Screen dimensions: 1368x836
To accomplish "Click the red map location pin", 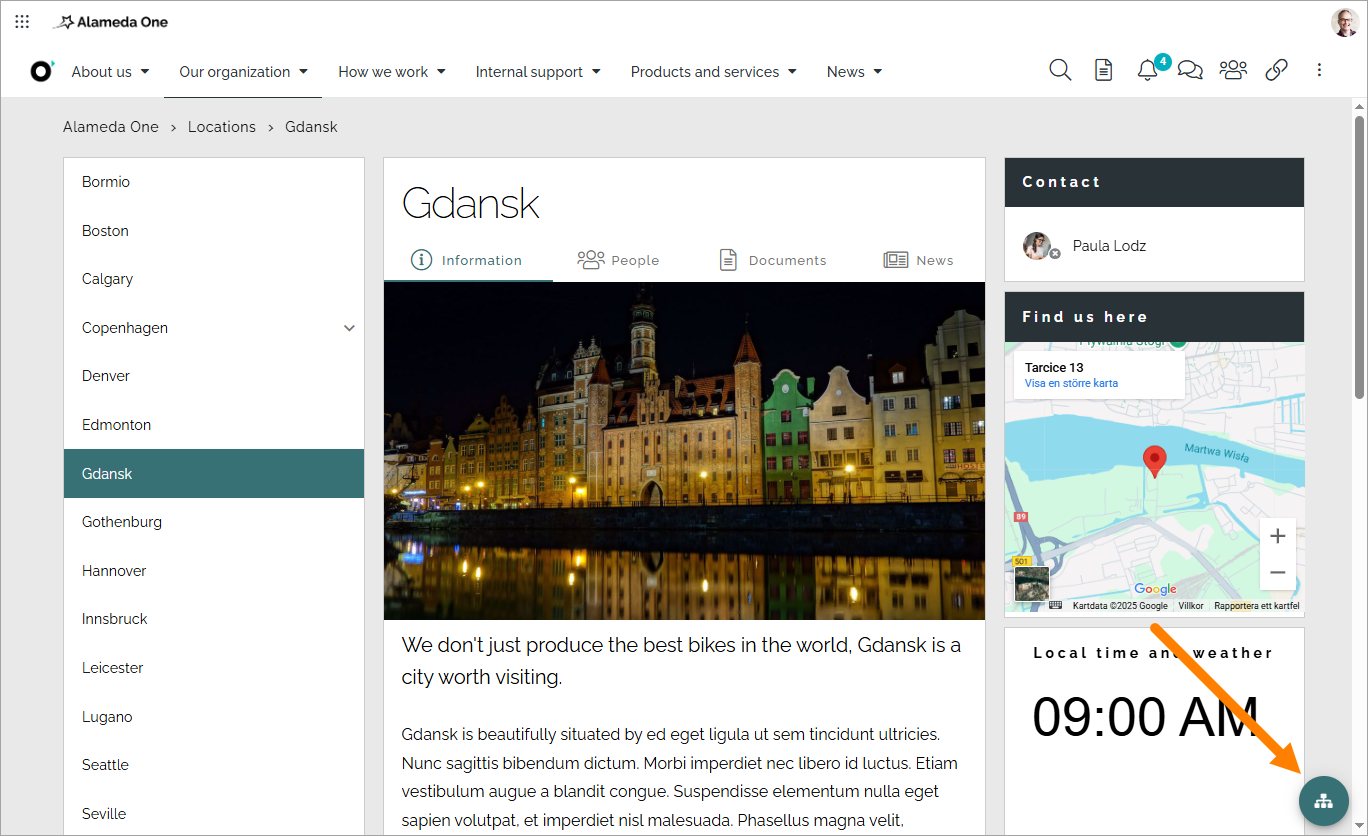I will click(x=1155, y=461).
